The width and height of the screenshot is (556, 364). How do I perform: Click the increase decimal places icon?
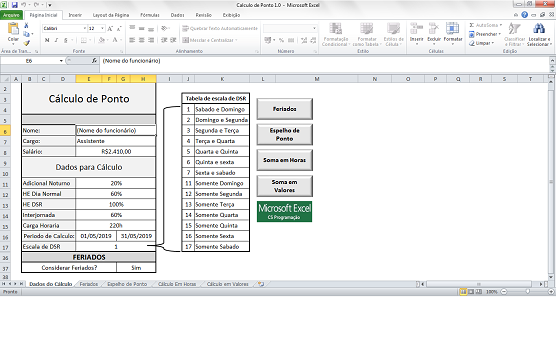pos(304,40)
